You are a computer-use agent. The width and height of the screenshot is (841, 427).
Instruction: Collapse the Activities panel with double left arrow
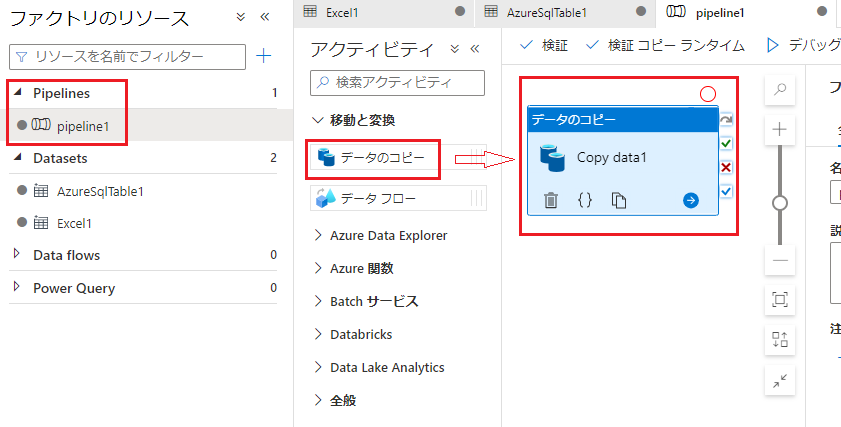475,49
